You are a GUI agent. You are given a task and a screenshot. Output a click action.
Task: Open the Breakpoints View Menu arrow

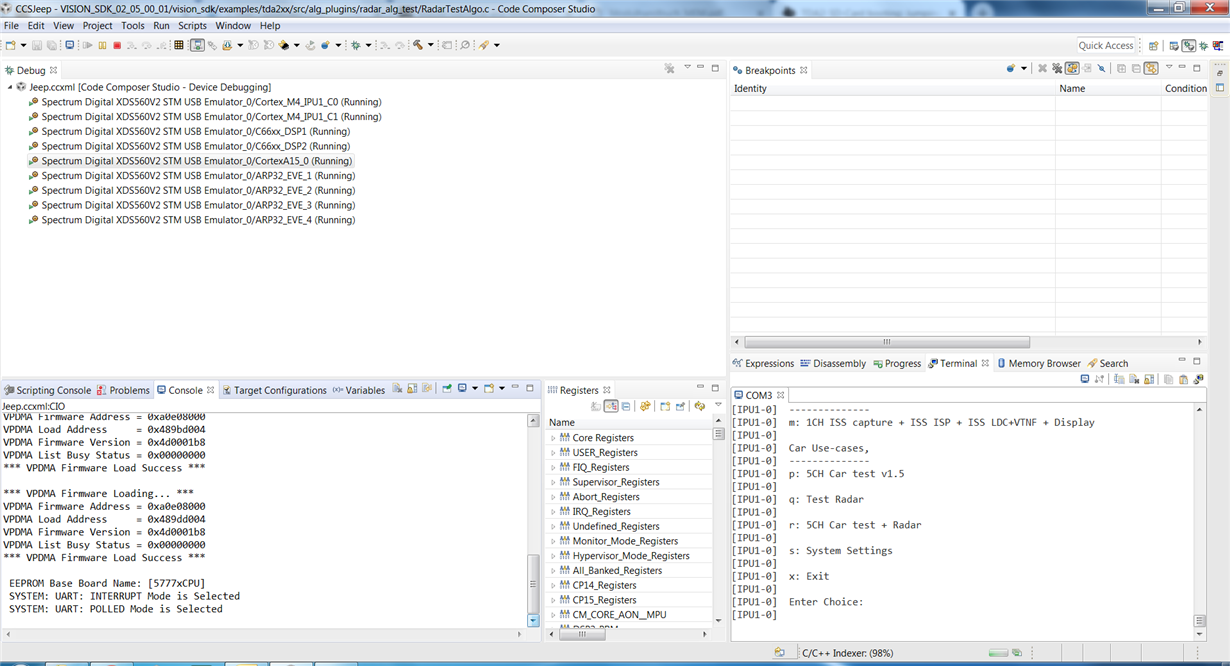point(1169,67)
